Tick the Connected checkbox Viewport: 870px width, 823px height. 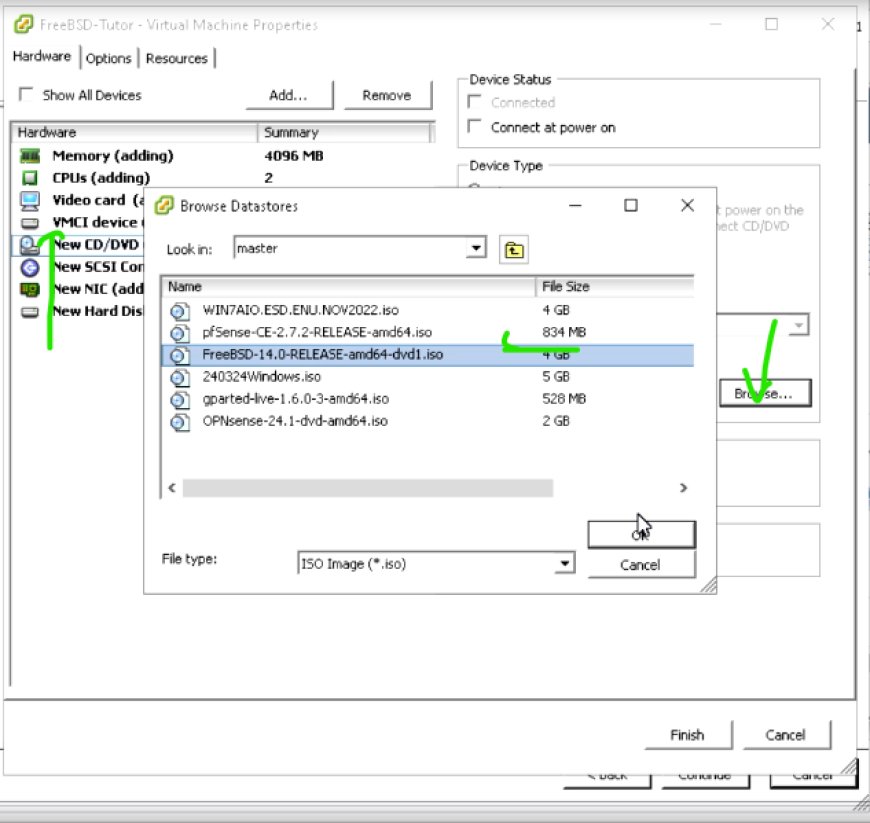(474, 102)
